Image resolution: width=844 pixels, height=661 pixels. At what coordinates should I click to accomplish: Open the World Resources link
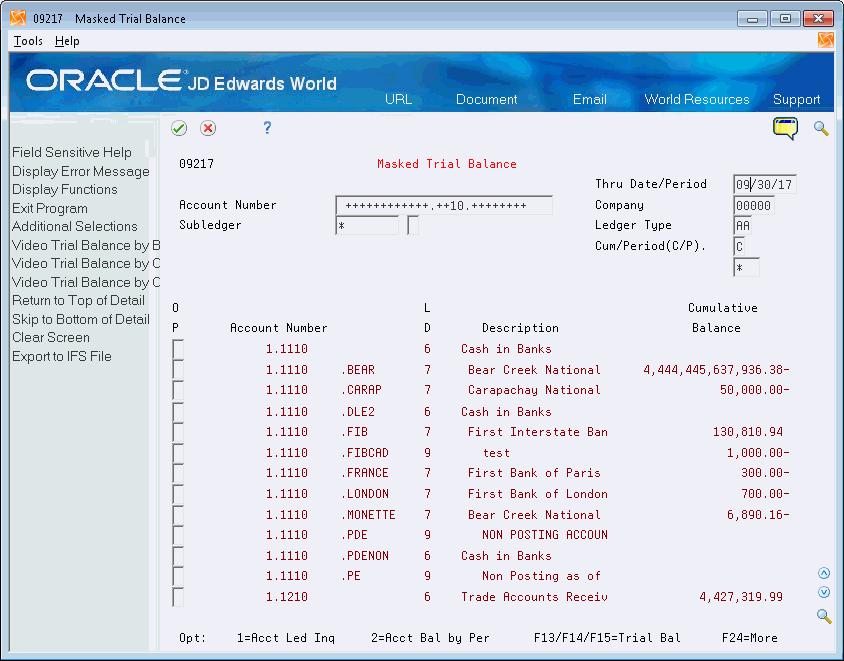pyautogui.click(x=697, y=100)
